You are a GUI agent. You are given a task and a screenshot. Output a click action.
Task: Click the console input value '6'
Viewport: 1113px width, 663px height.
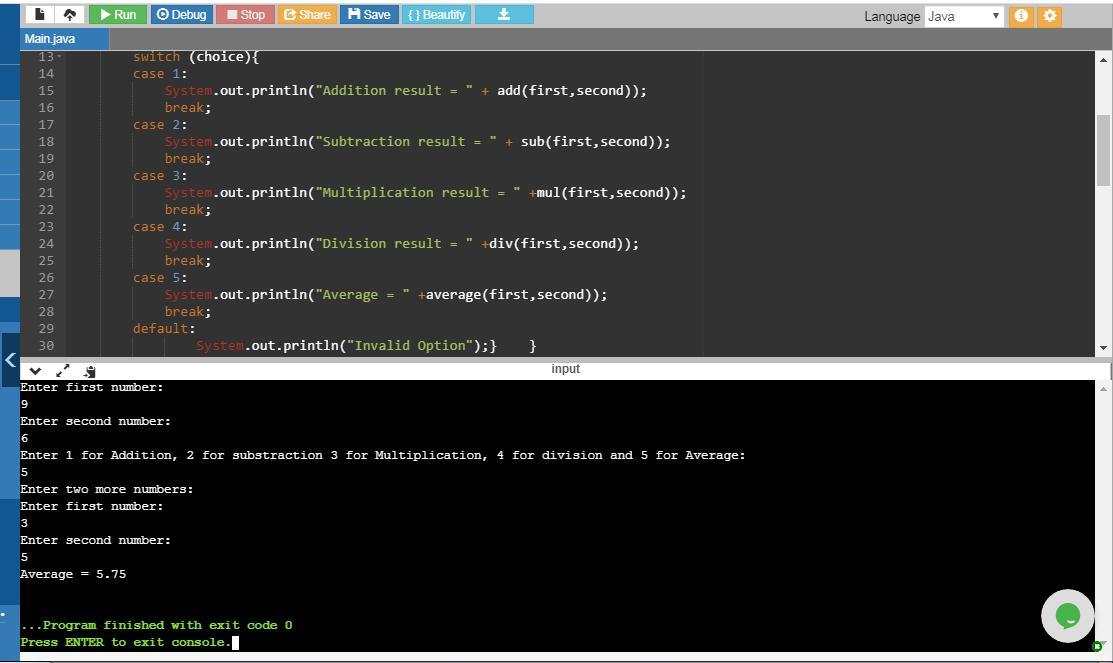[x=25, y=438]
